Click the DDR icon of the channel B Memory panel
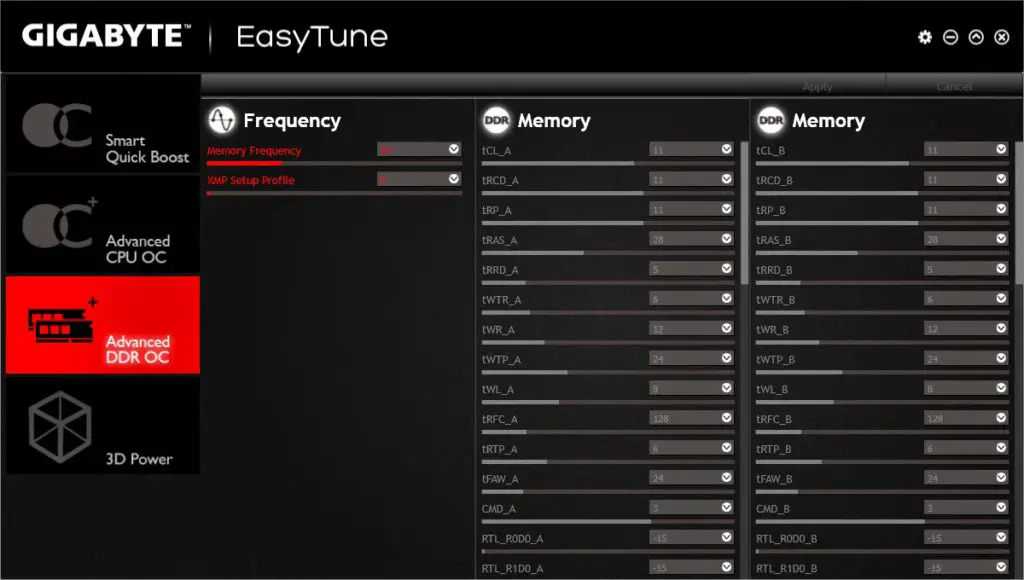 coord(771,120)
